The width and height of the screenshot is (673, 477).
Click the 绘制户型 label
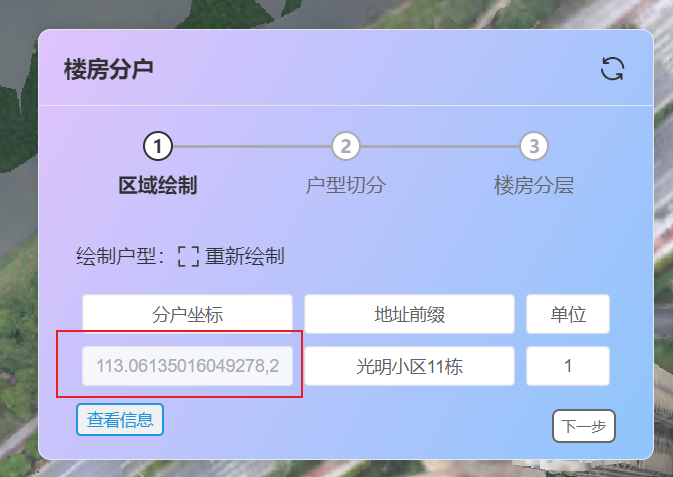coord(120,256)
